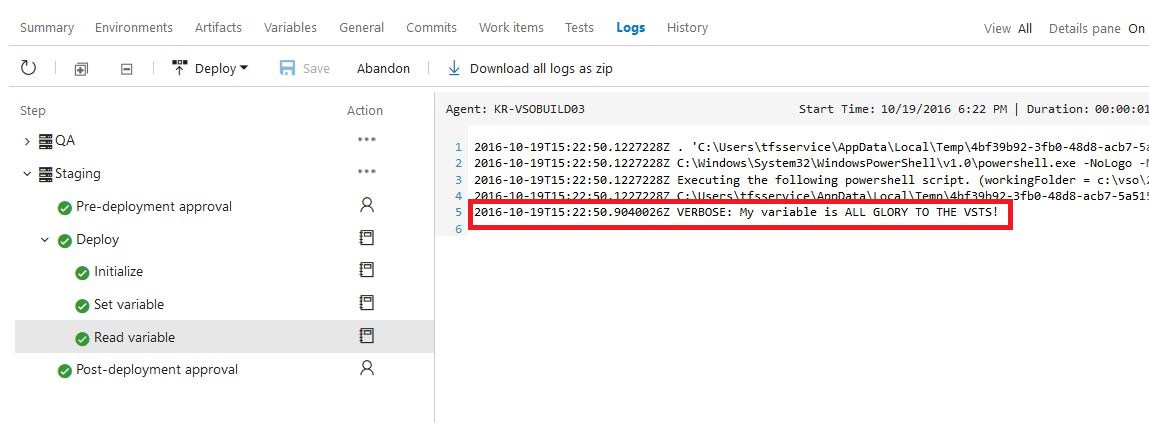This screenshot has width=1149, height=423.
Task: Click log line 2 powershell.exe text
Action: click(x=811, y=163)
